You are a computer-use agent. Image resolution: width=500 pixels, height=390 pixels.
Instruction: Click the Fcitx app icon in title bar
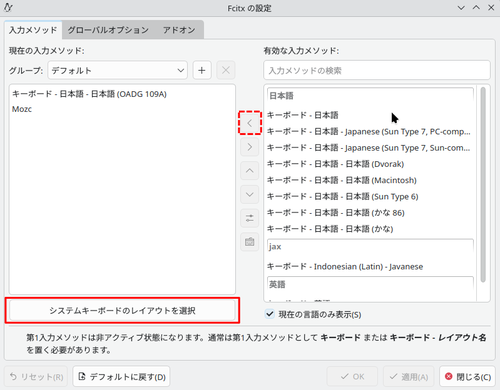[9, 7]
